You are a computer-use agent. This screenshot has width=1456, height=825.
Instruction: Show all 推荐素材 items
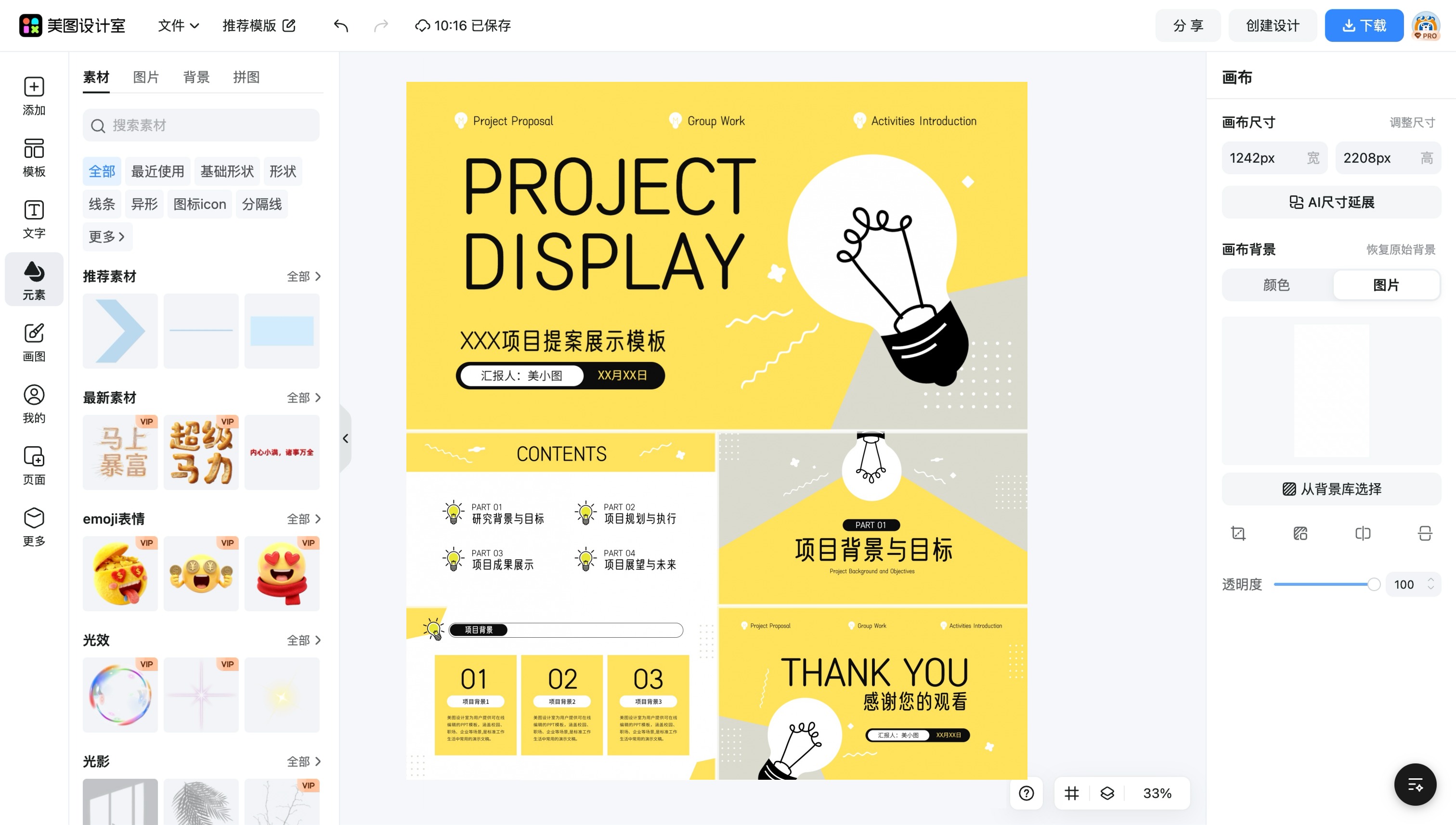tap(304, 276)
